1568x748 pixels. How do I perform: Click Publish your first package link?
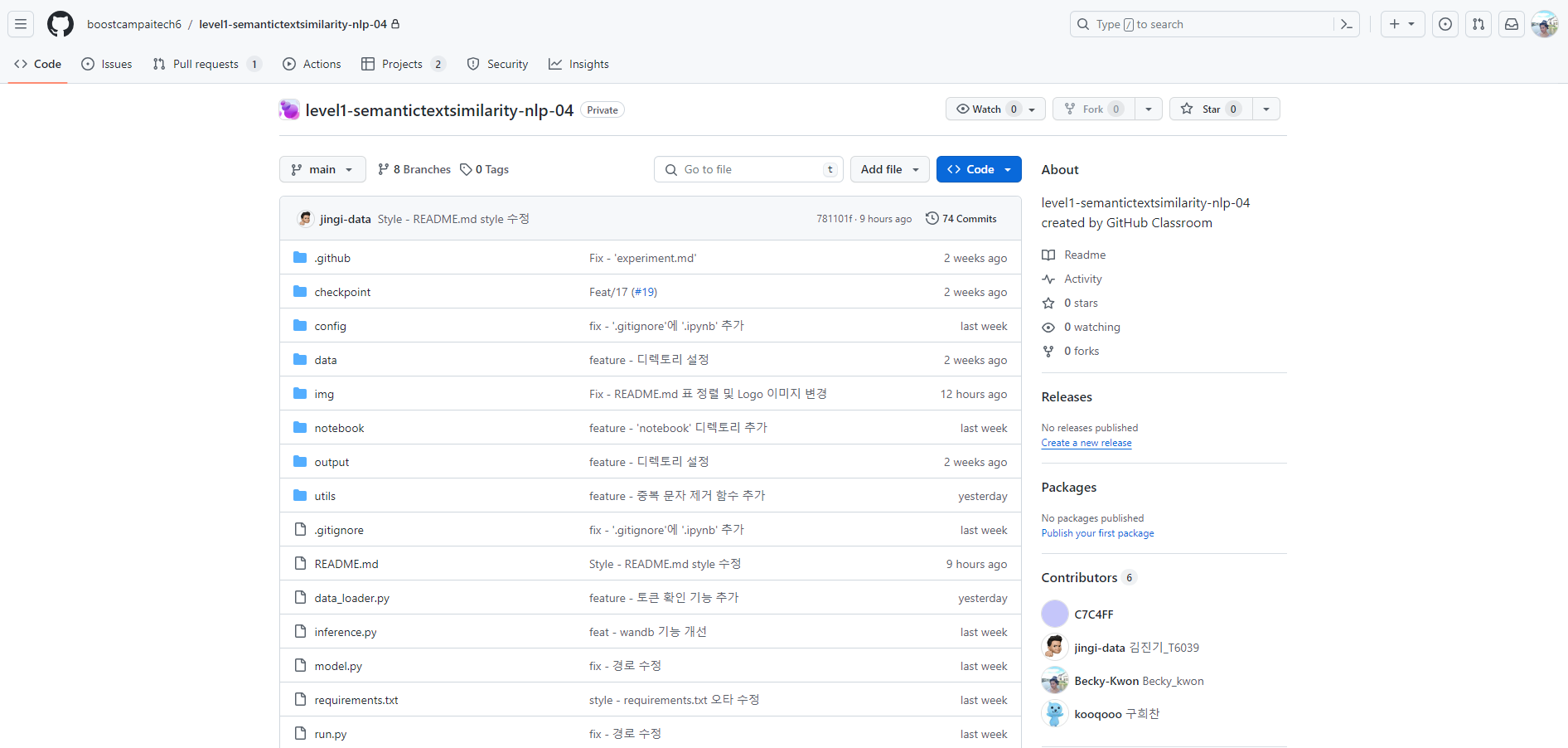tap(1097, 533)
